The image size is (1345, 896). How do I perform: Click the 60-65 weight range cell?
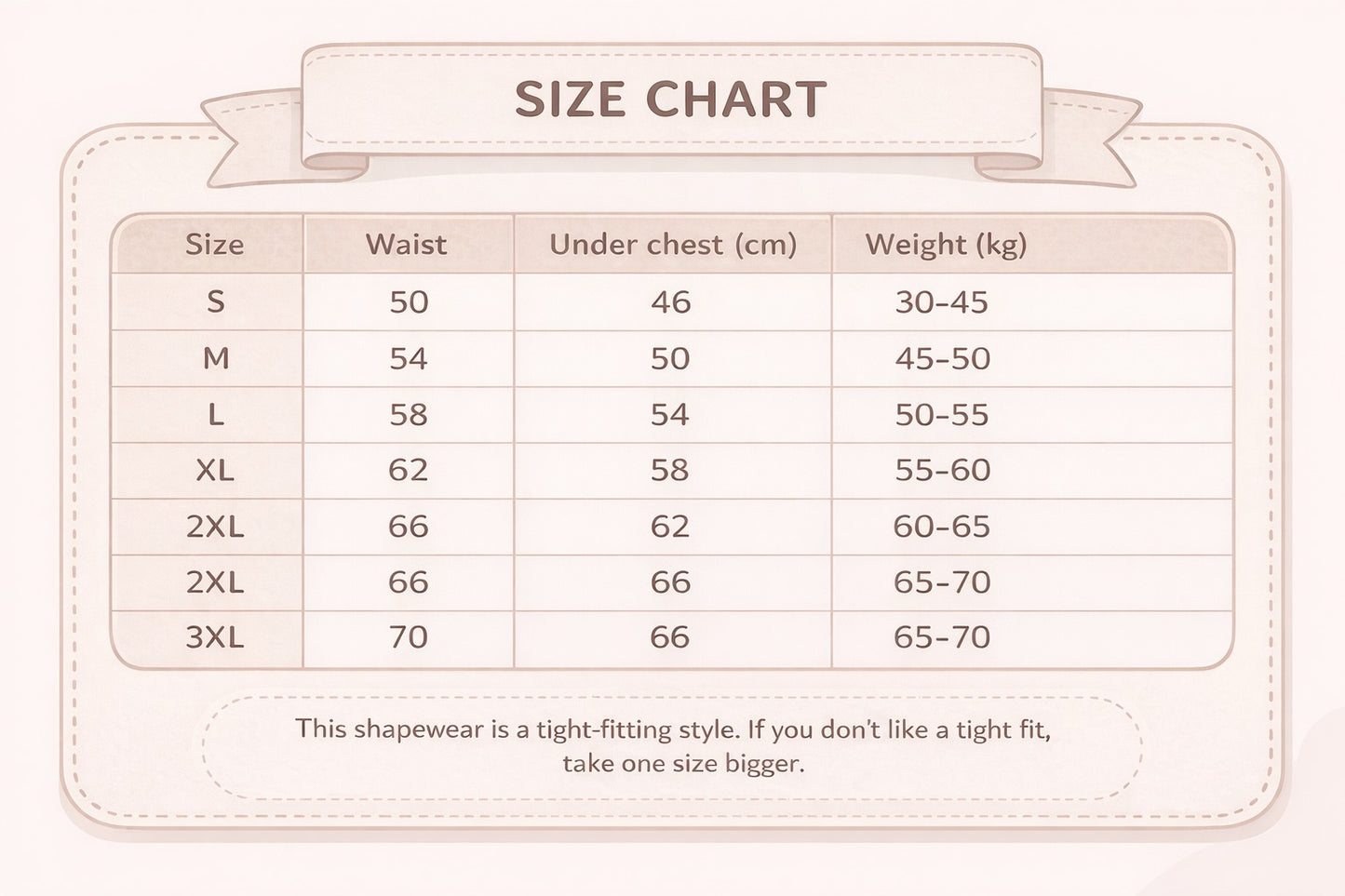941,527
